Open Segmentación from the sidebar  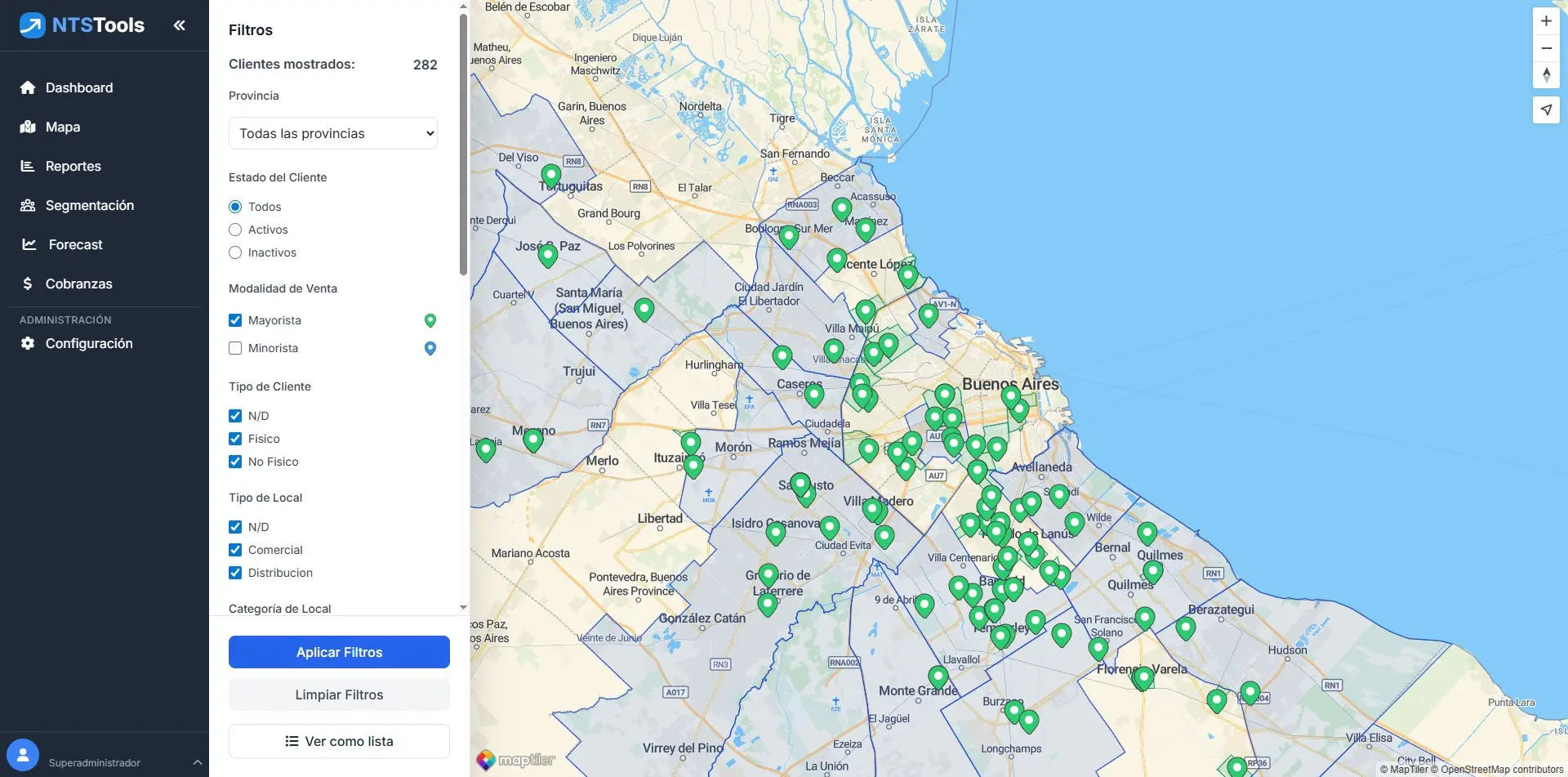click(x=89, y=205)
